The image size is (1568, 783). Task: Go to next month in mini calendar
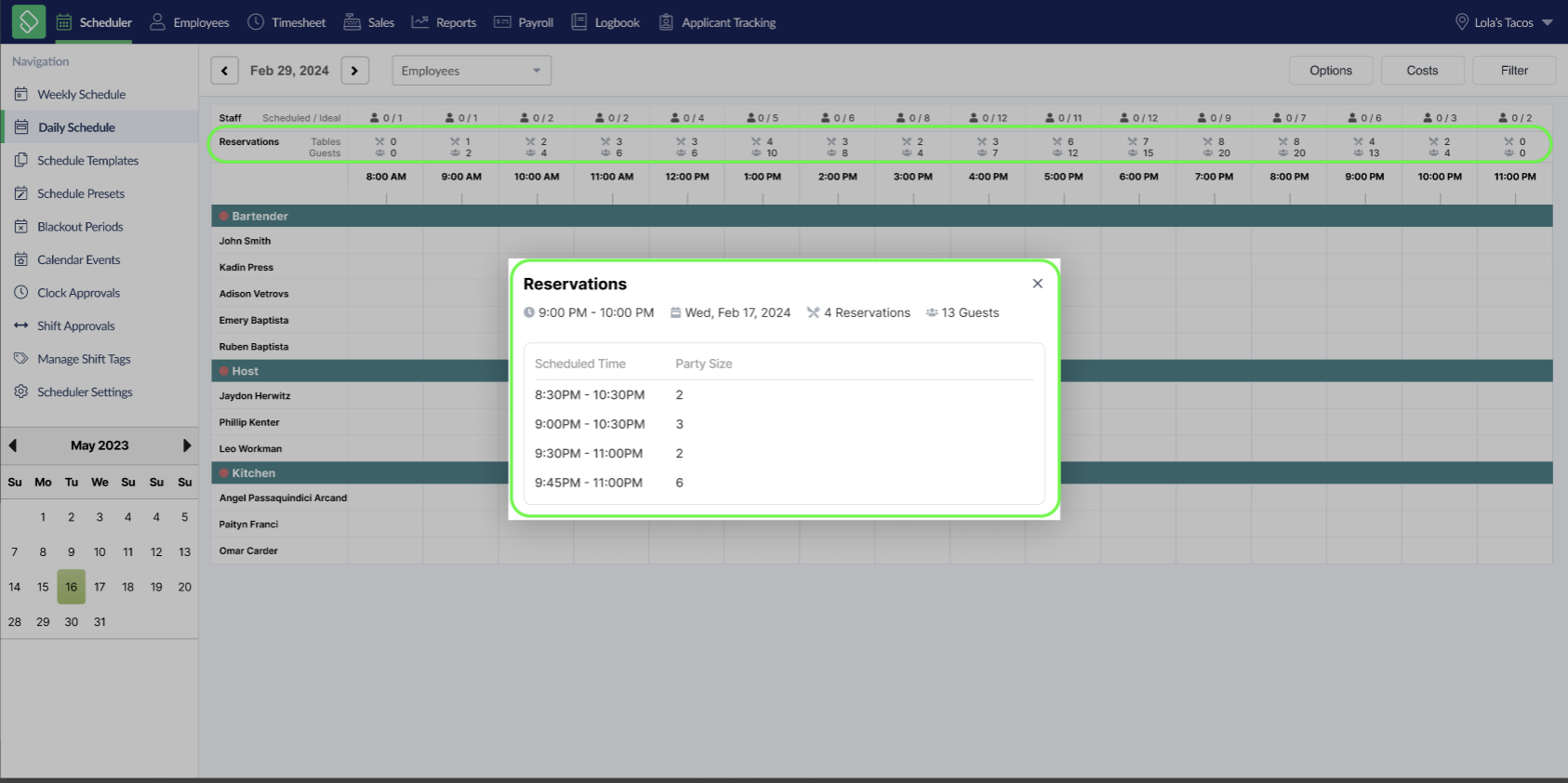point(187,445)
